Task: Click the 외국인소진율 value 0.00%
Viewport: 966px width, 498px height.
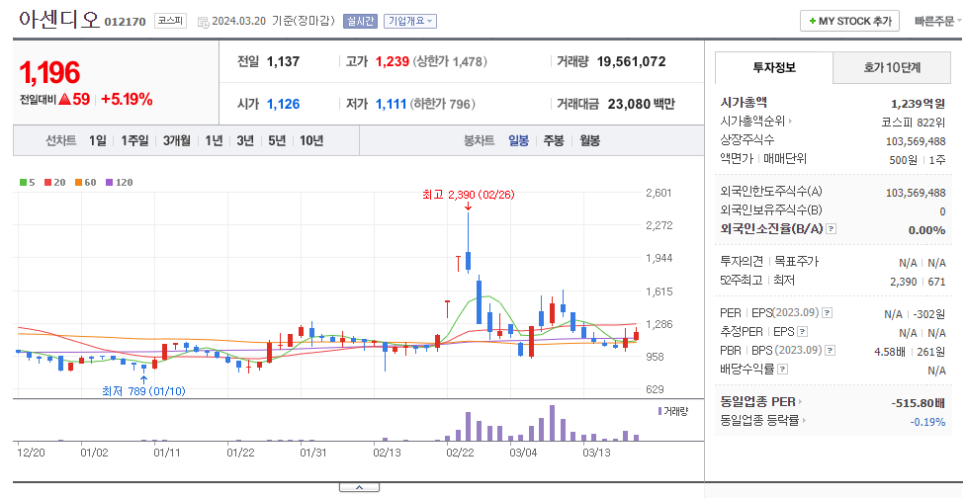Action: (927, 230)
